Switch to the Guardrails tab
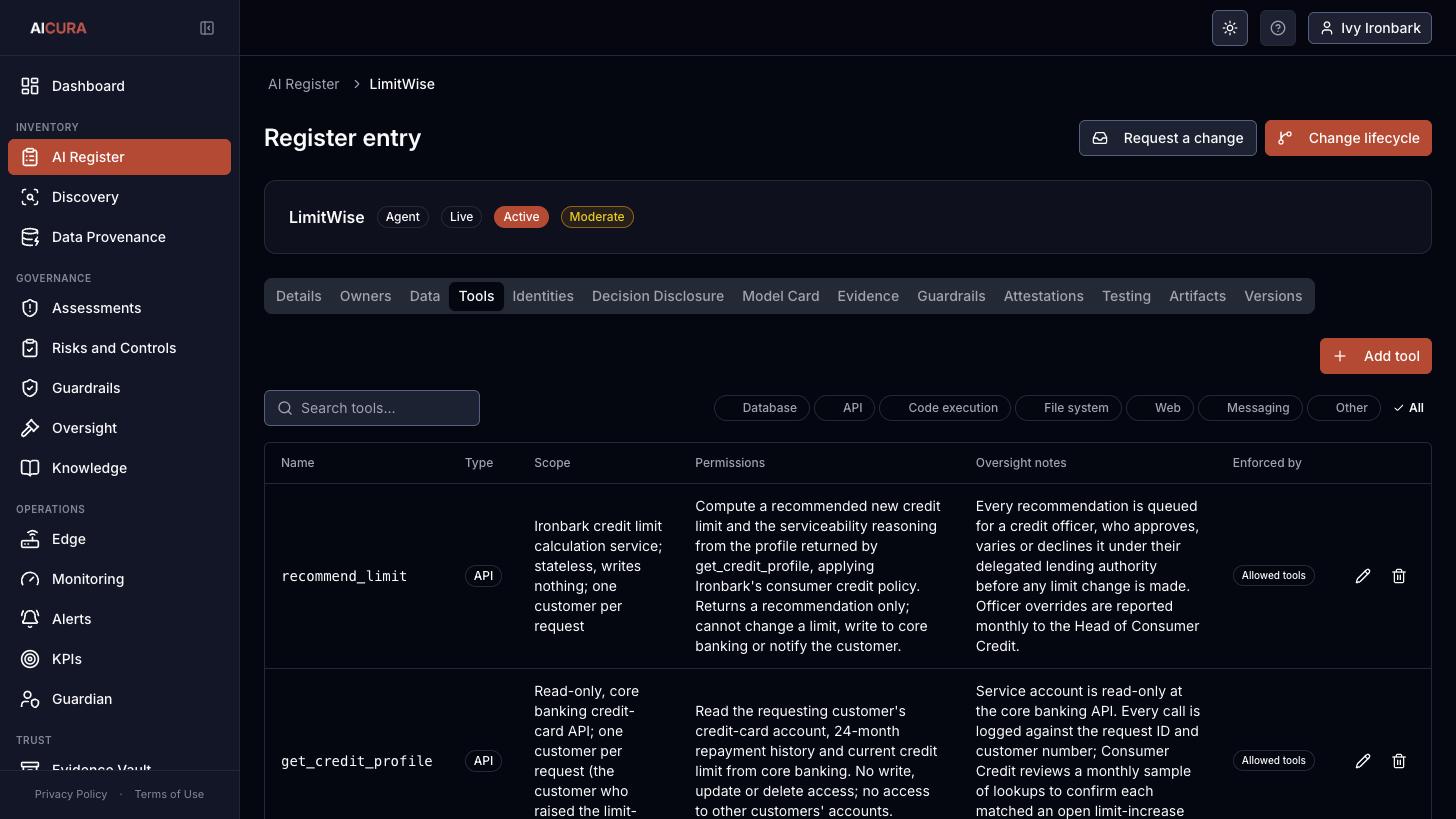 (951, 296)
